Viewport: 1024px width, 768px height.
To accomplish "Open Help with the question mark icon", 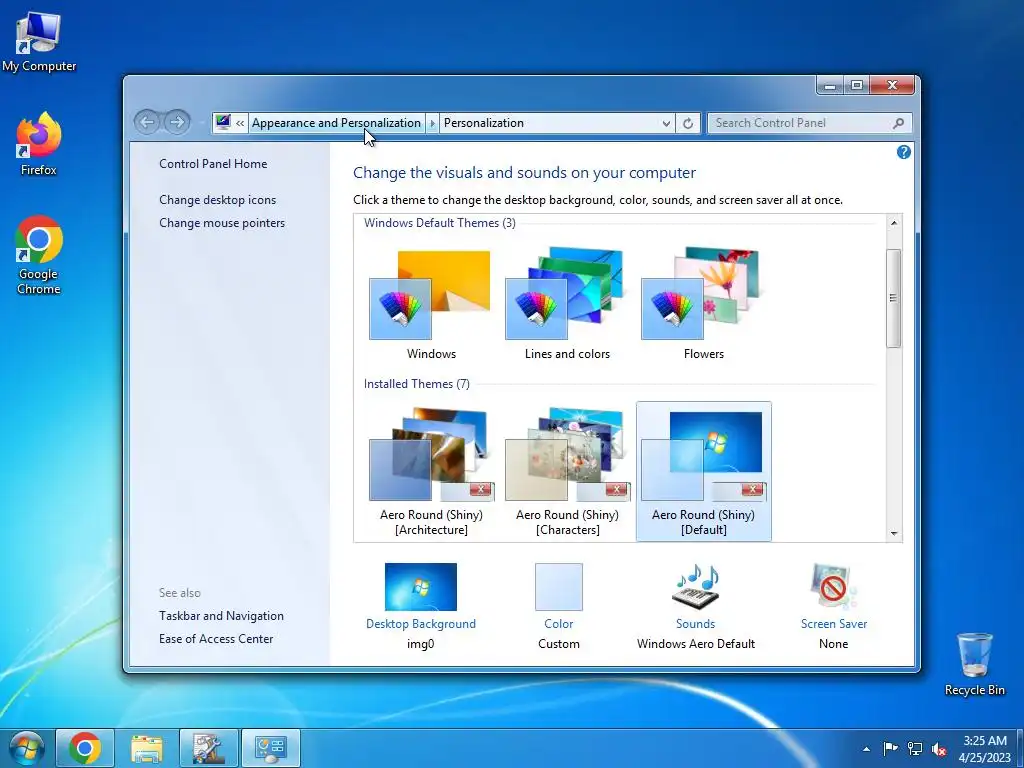I will tap(903, 152).
